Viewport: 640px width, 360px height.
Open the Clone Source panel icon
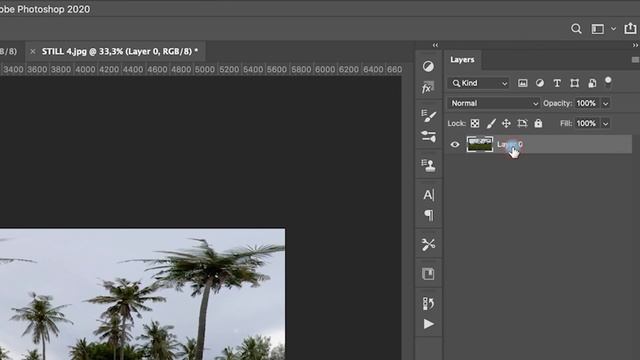pyautogui.click(x=428, y=165)
